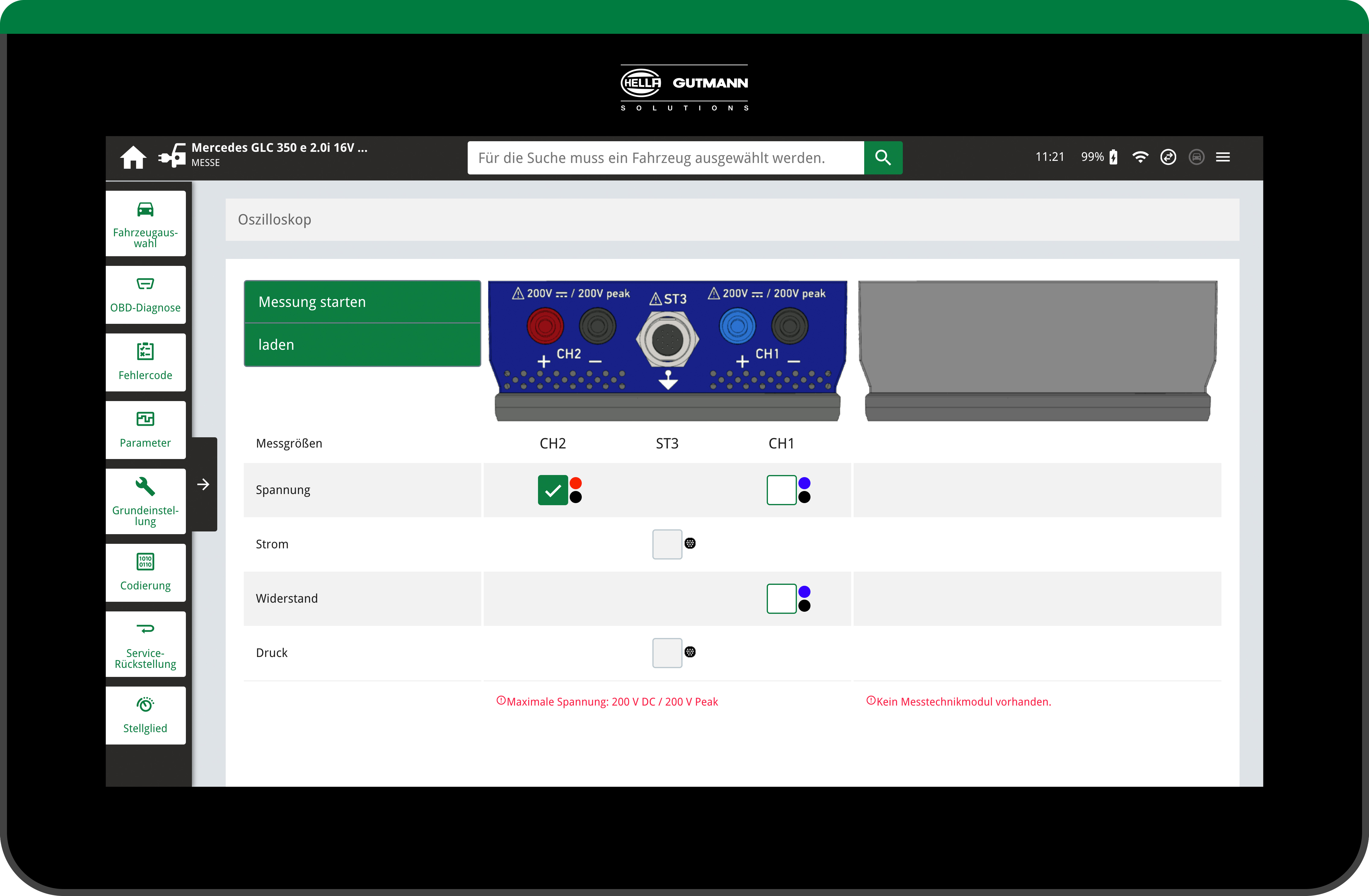The image size is (1369, 896).
Task: Enable Druck checkbox for ST3
Action: coord(667,652)
